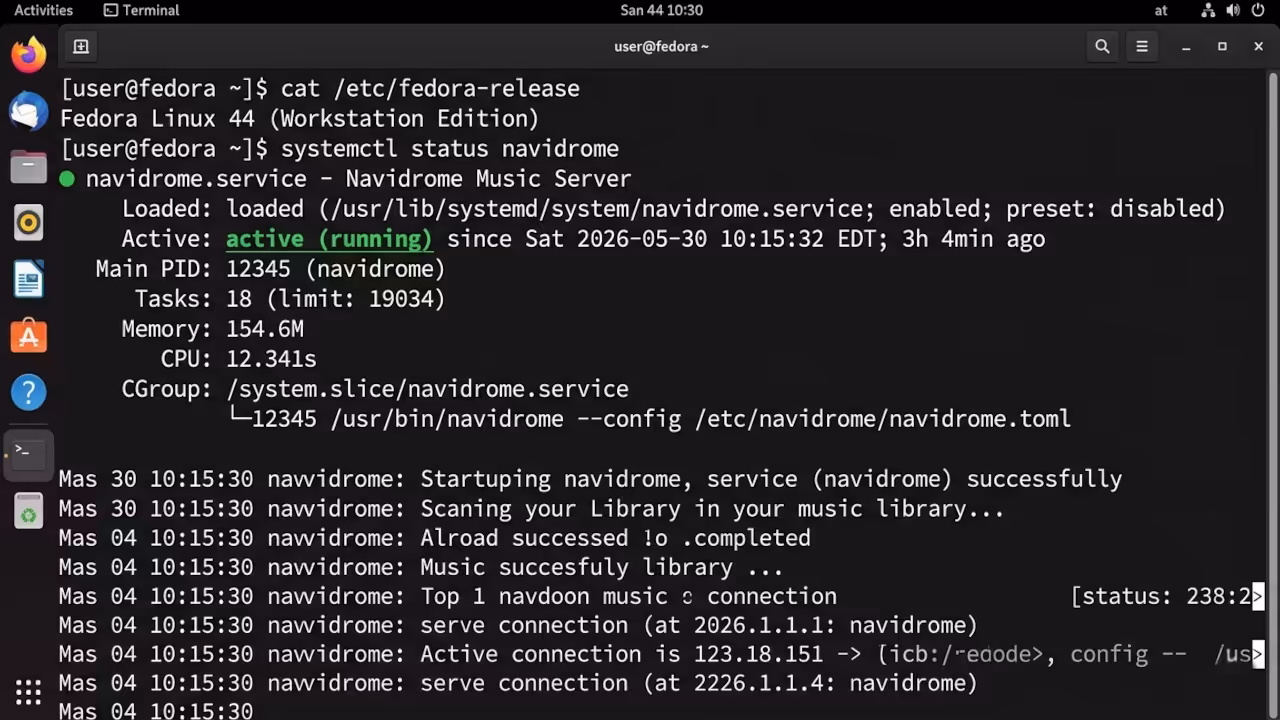This screenshot has width=1280, height=720.
Task: Click "Main PID: 12345 (navidrome)" line
Action: click(x=270, y=269)
